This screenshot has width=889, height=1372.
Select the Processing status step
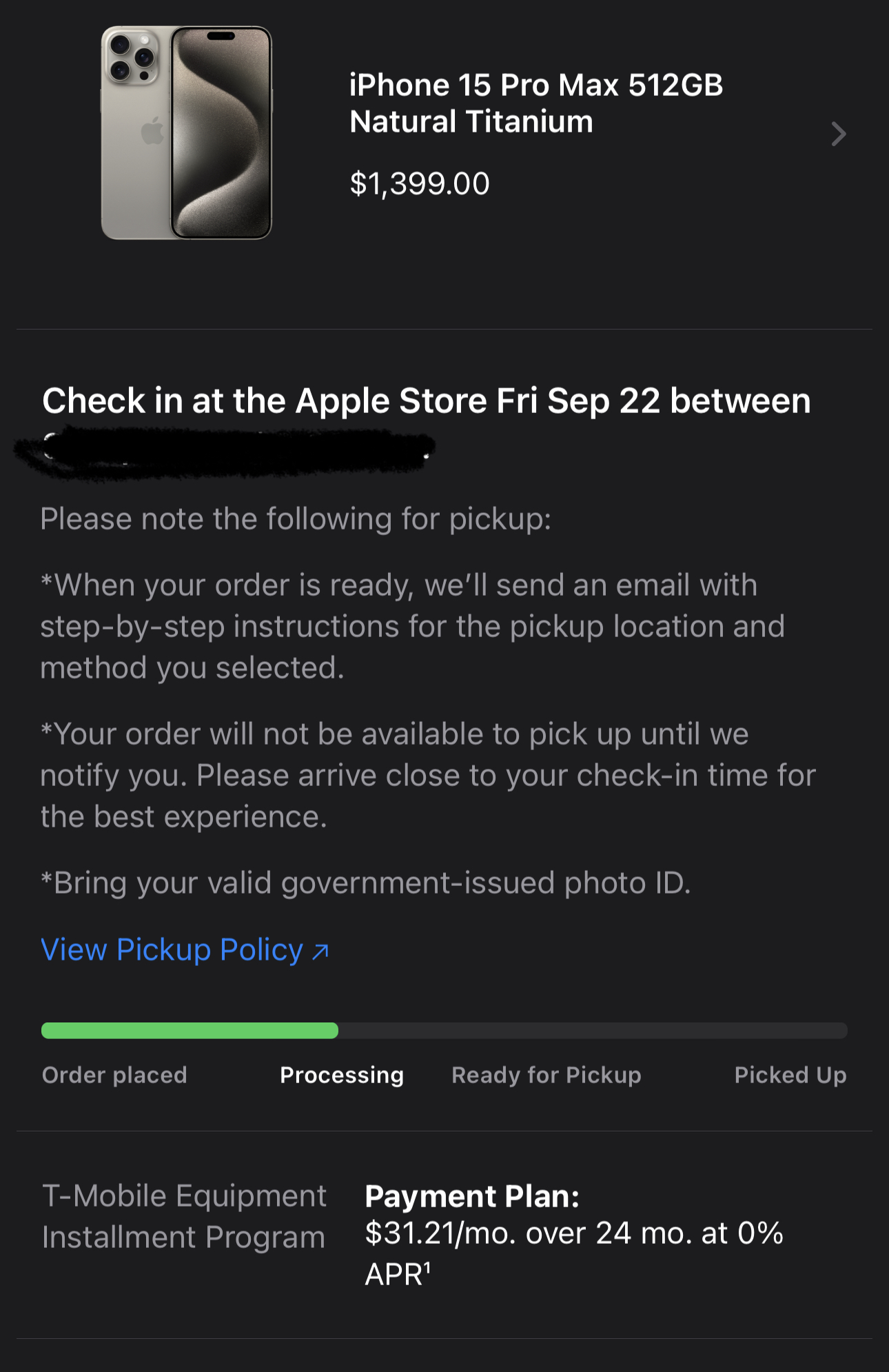(x=342, y=1075)
